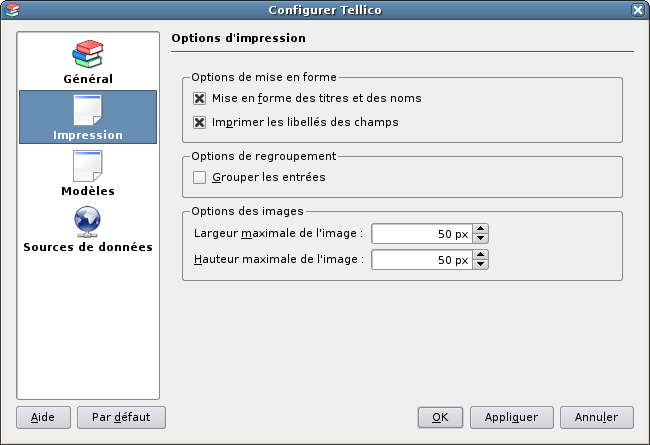Cancel with the Annuler button
Image resolution: width=650 pixels, height=445 pixels.
(597, 417)
